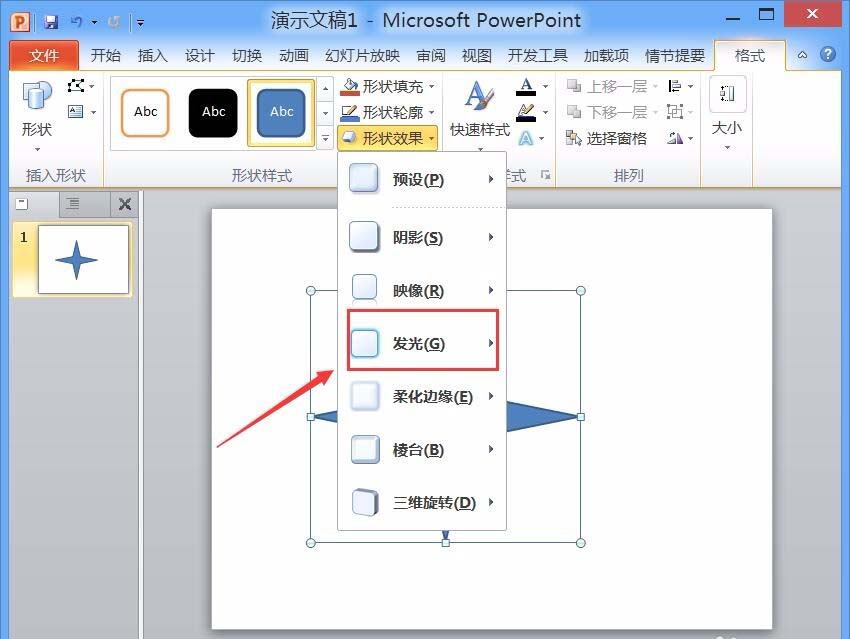Open the Shadow effects submenu
This screenshot has height=639, width=850.
click(x=420, y=237)
